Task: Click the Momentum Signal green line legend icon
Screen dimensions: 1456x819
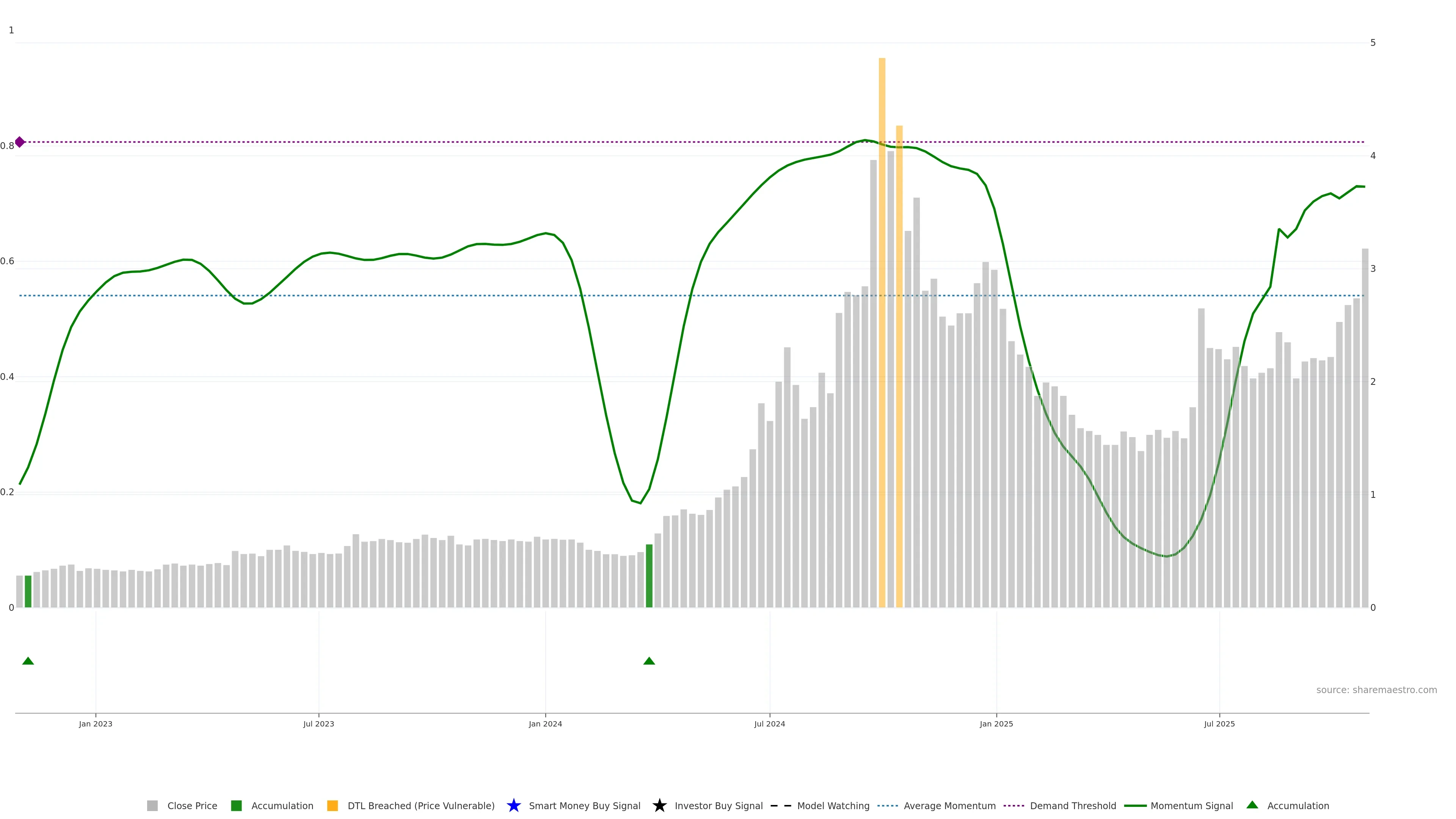Action: tap(1135, 805)
